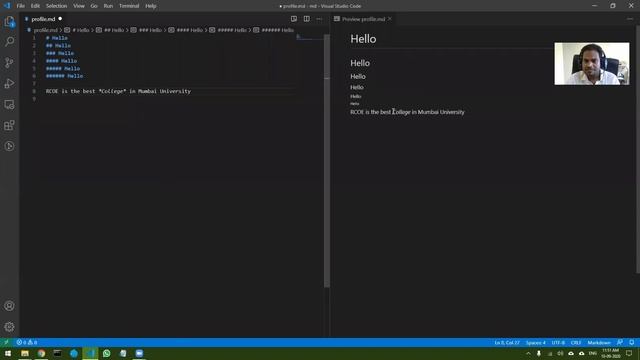Image resolution: width=640 pixels, height=360 pixels.
Task: Open the File menu
Action: pos(21,6)
